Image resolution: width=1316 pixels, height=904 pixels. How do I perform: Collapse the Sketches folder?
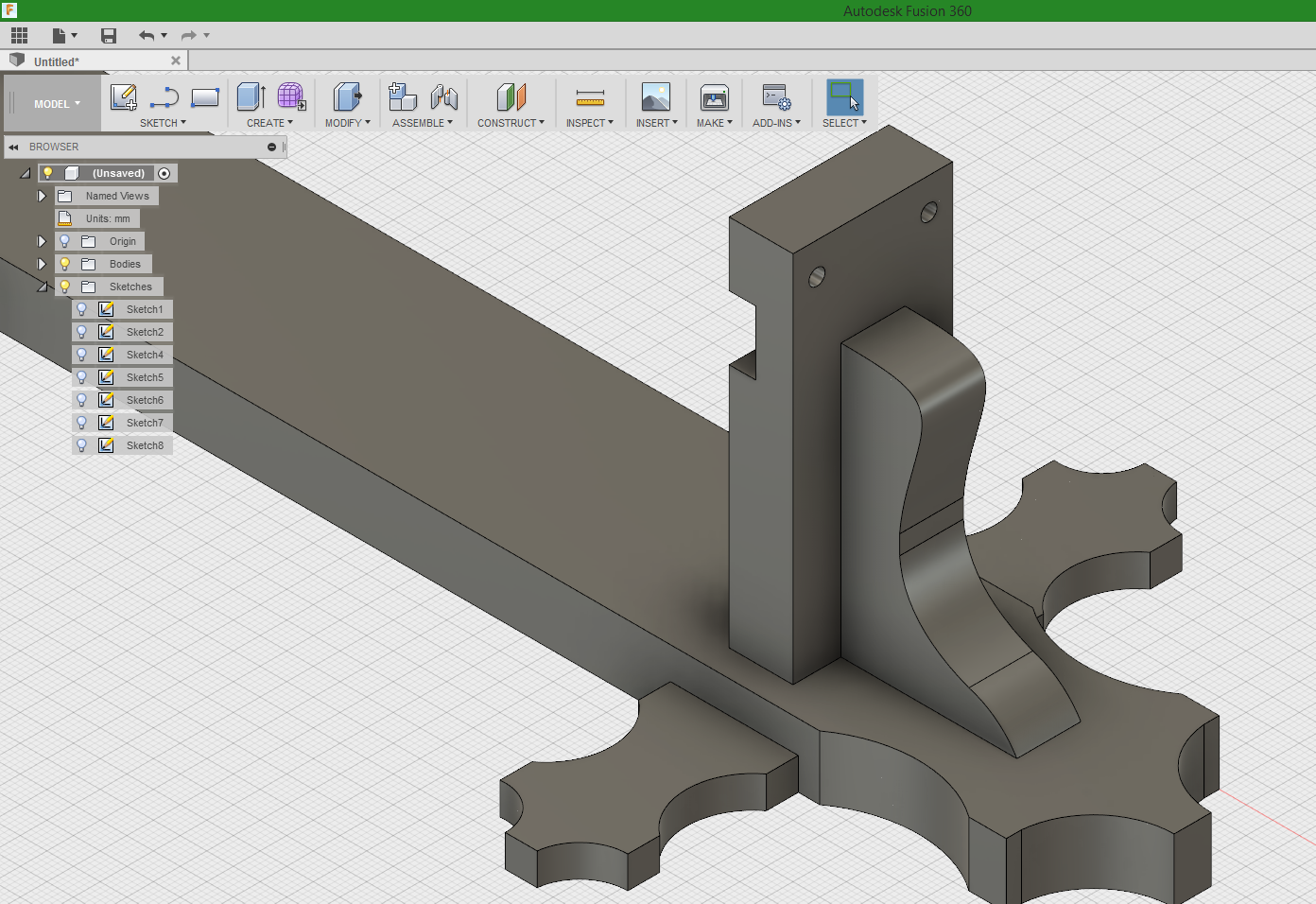pyautogui.click(x=42, y=287)
